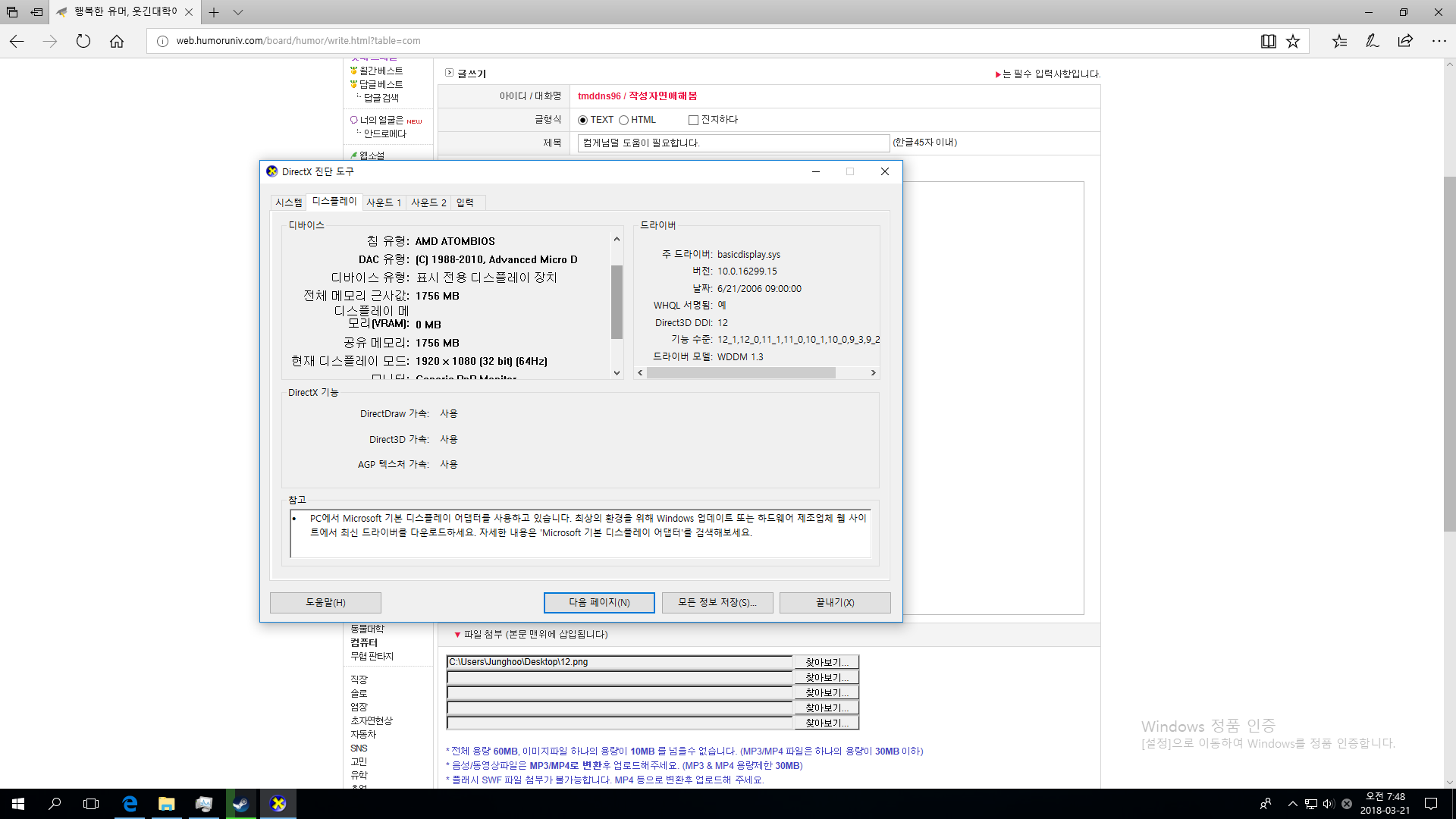Viewport: 1456px width, 819px height.
Task: Click the volume icon in system tray
Action: [1329, 804]
